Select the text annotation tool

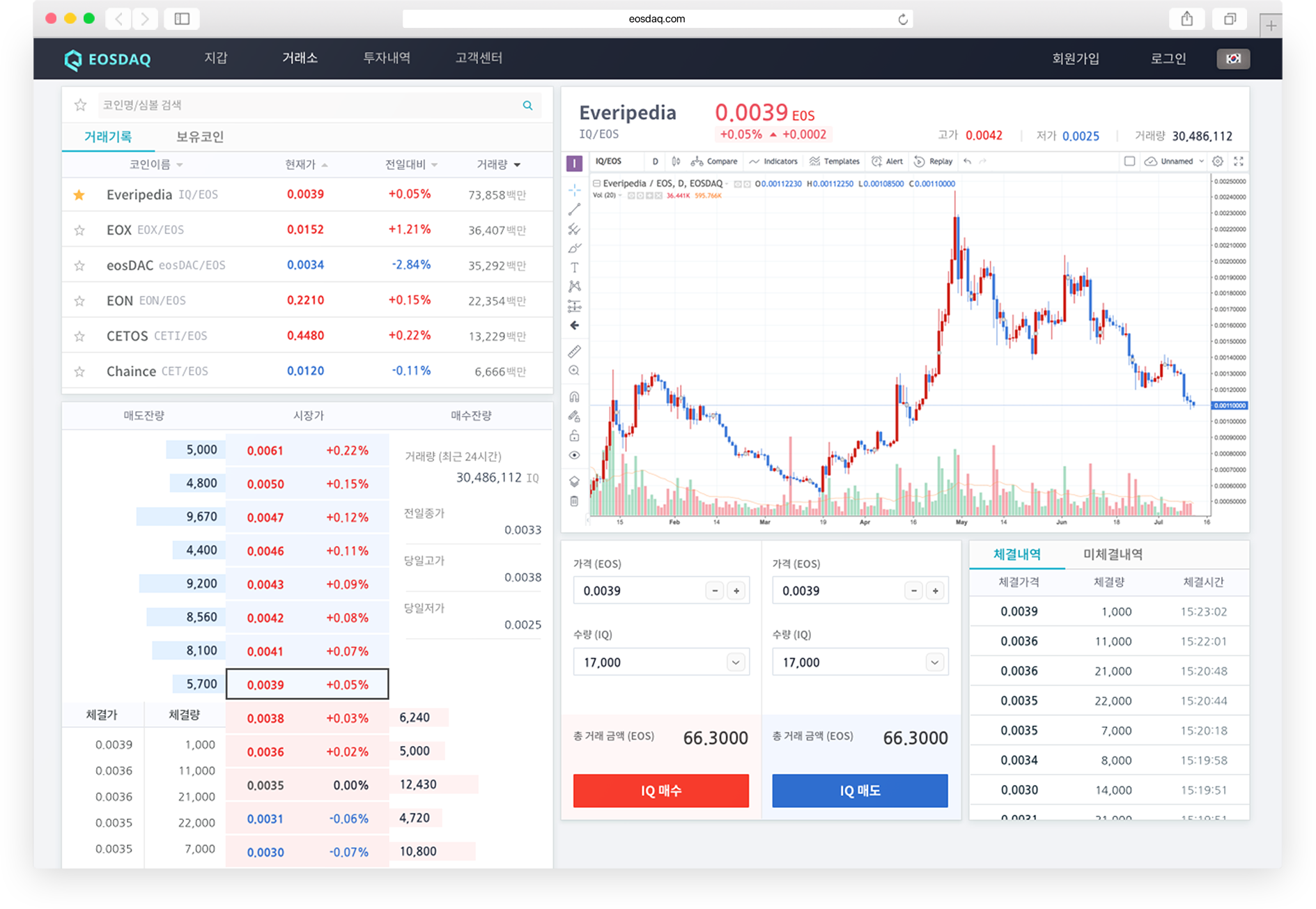[574, 267]
